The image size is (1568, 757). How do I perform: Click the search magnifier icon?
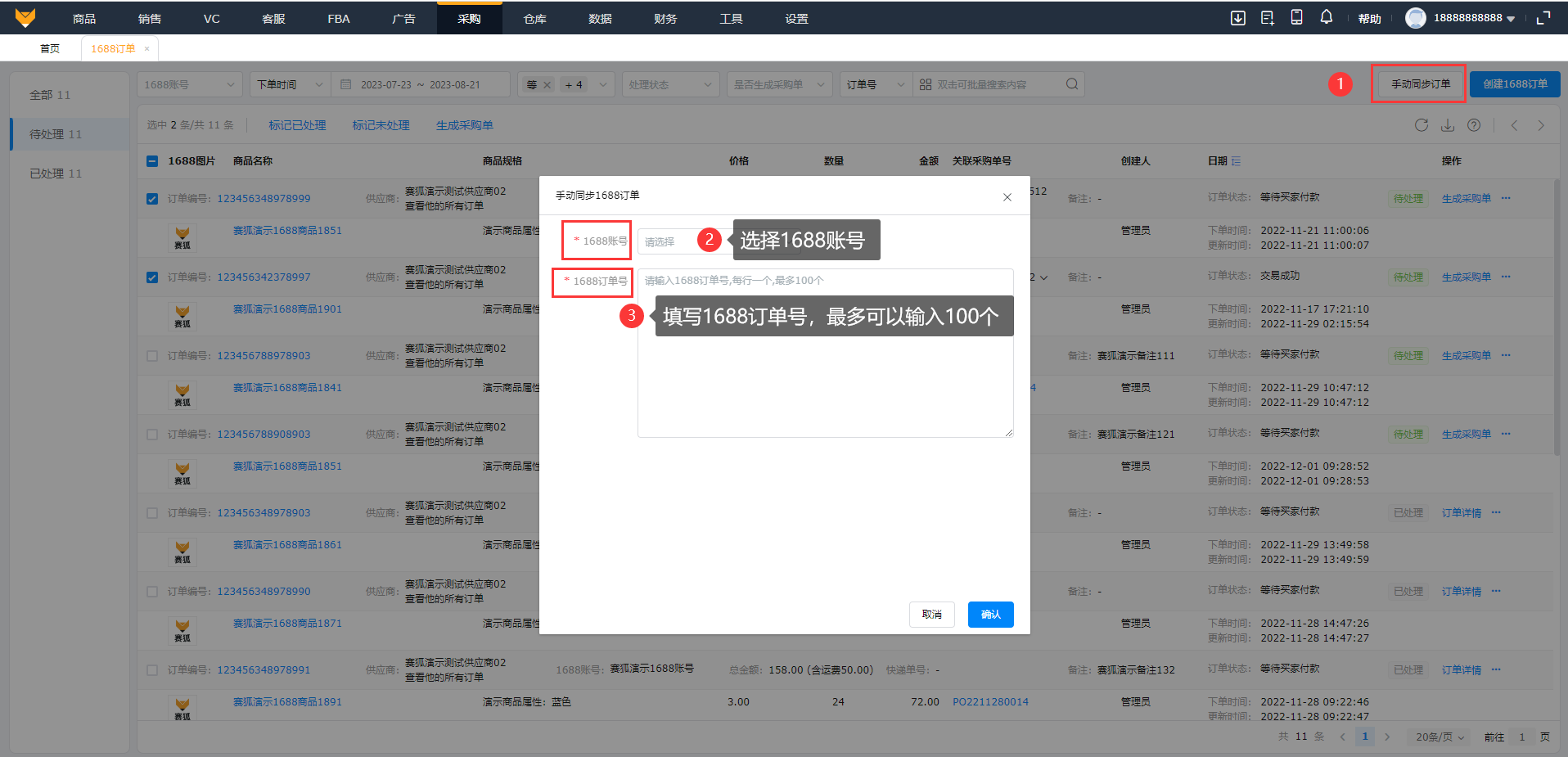pos(1072,84)
